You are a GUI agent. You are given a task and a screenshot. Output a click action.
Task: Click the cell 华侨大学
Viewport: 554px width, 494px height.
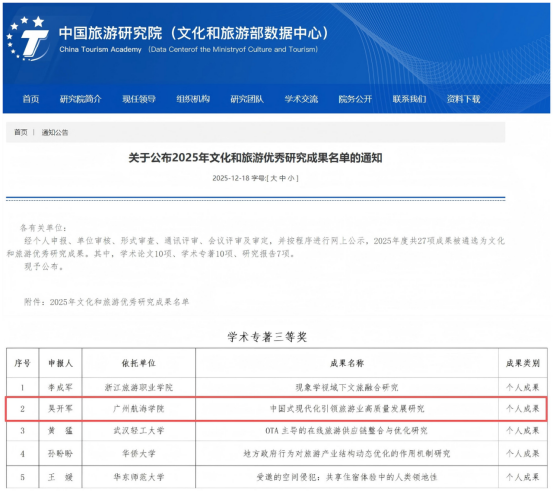point(138,453)
